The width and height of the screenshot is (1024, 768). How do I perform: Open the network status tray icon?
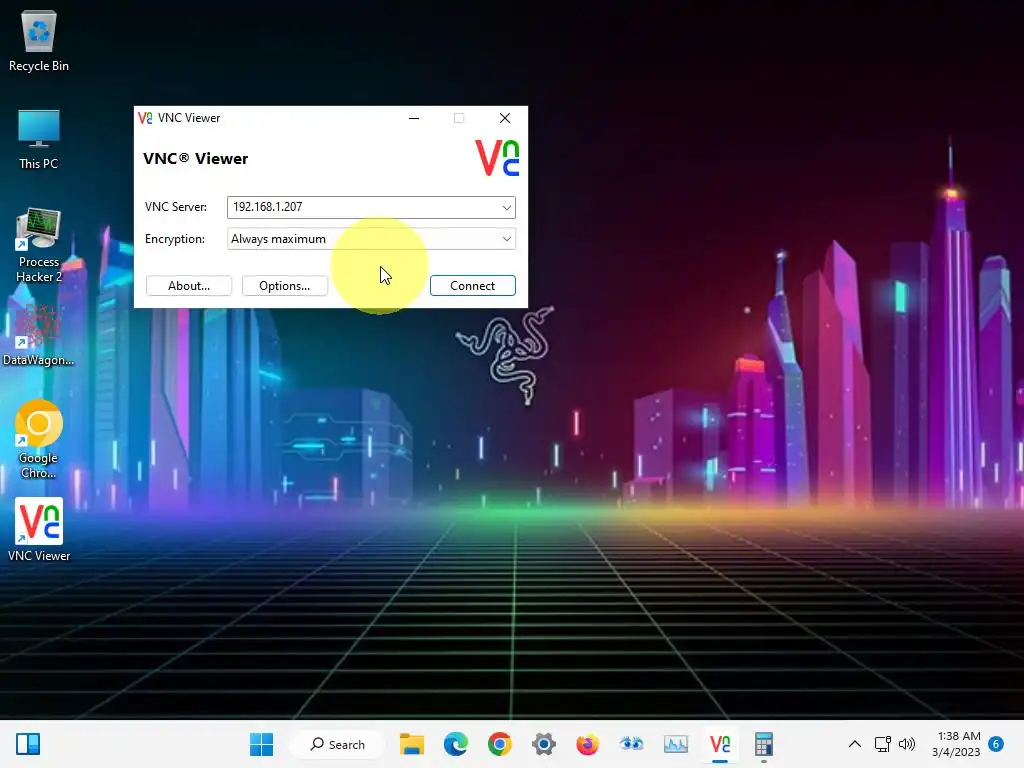(x=882, y=744)
